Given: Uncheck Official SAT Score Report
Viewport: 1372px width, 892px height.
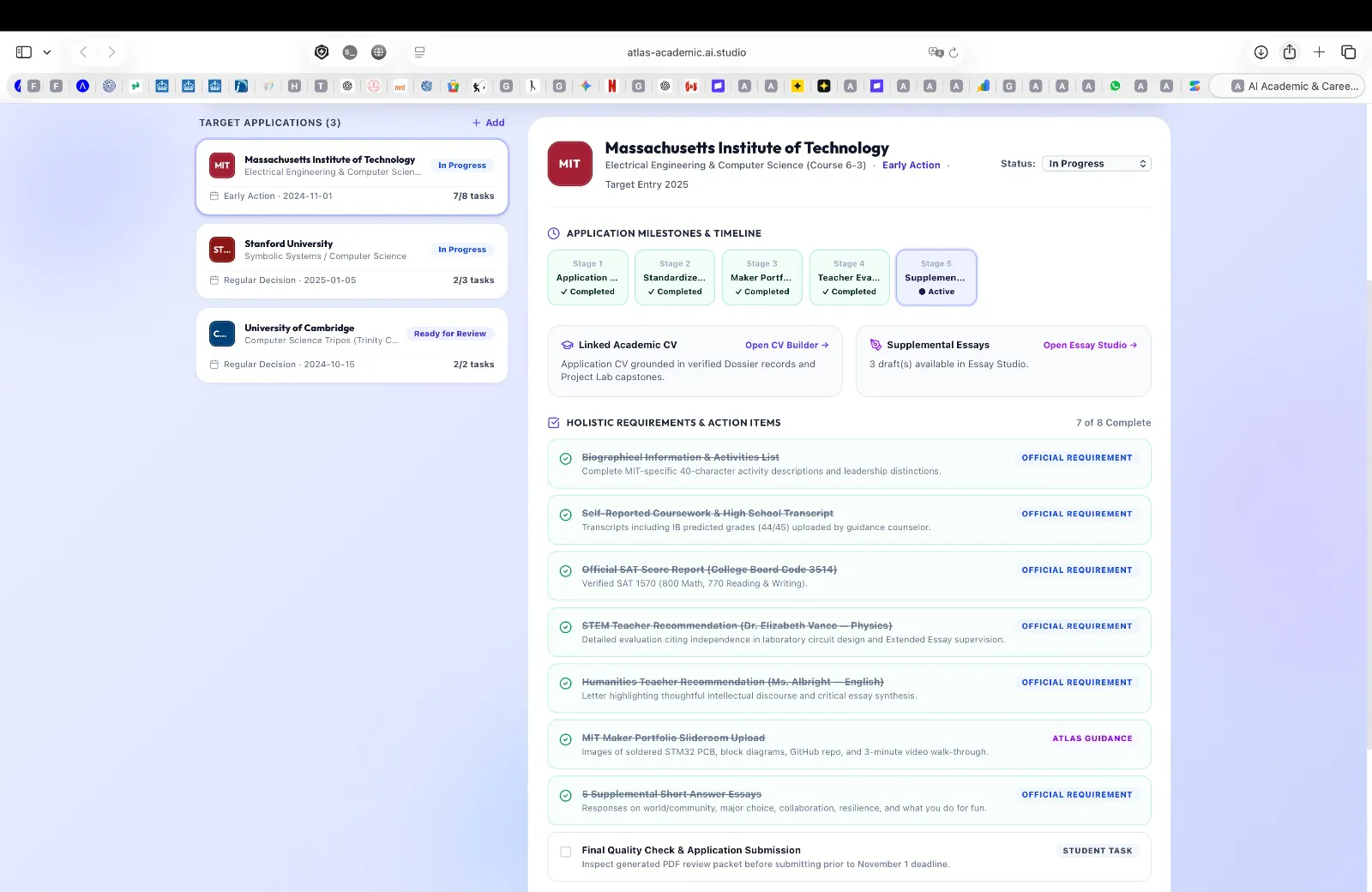Looking at the screenshot, I should click(x=566, y=571).
